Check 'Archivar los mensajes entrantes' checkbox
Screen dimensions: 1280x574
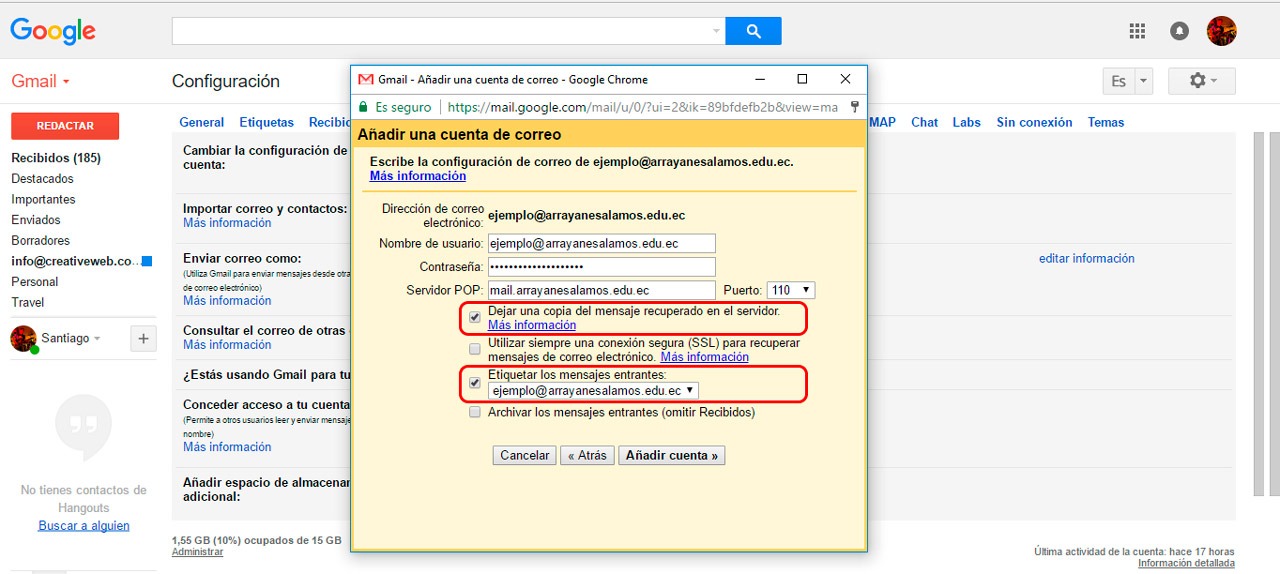pyautogui.click(x=475, y=412)
